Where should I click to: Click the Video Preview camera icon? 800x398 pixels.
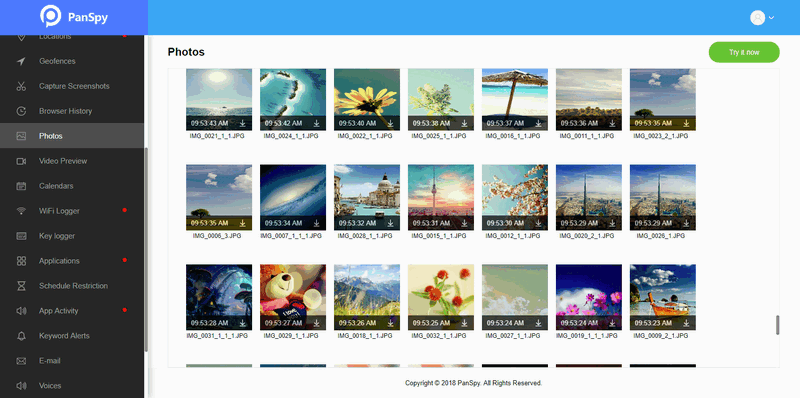21,161
